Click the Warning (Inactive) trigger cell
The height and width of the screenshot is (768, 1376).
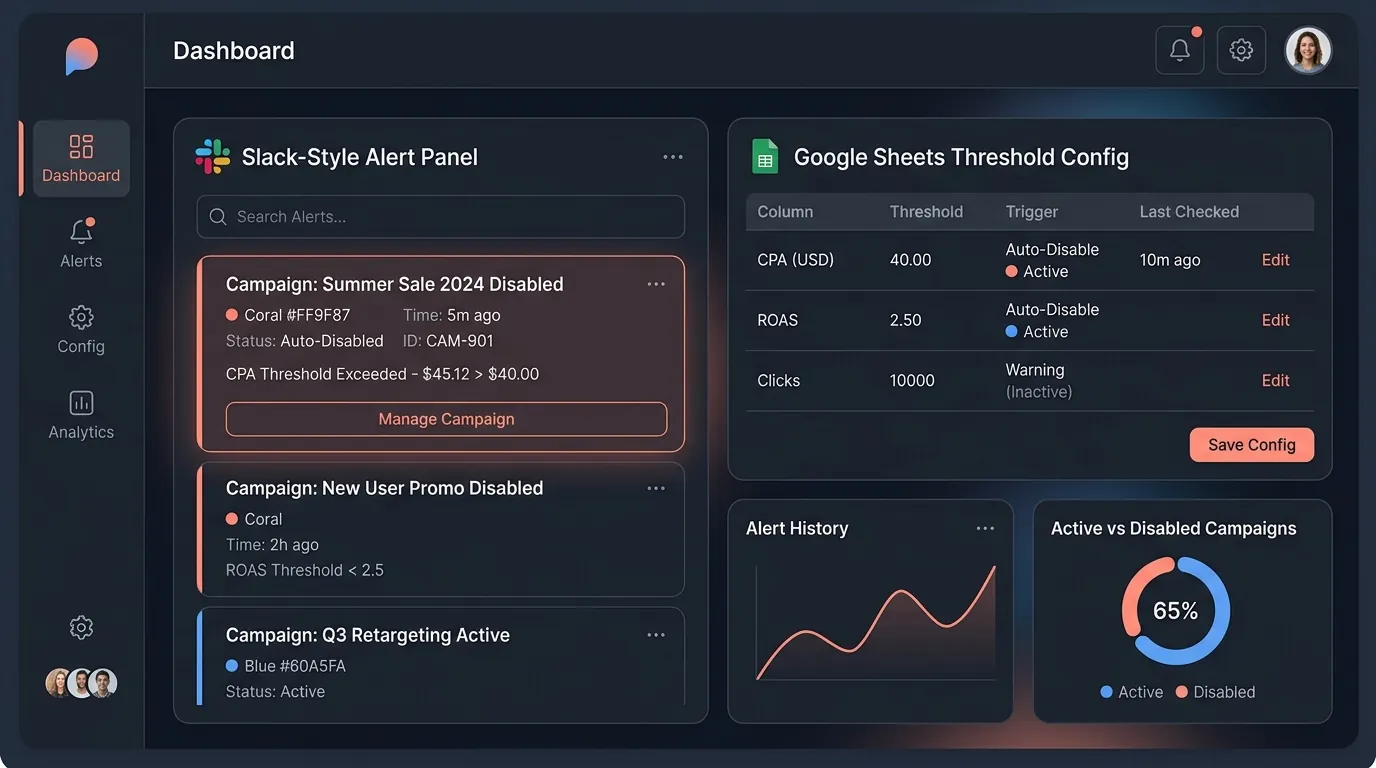click(1038, 381)
